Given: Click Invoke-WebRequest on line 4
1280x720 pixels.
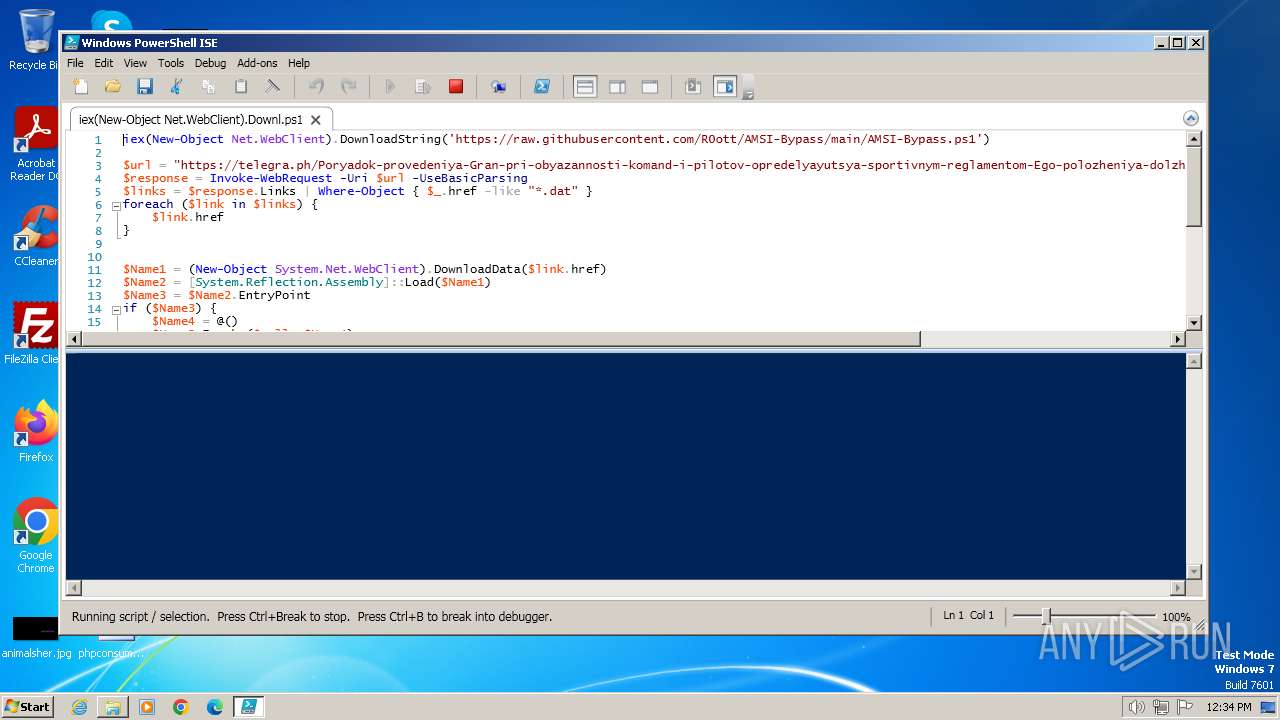Looking at the screenshot, I should 271,178.
